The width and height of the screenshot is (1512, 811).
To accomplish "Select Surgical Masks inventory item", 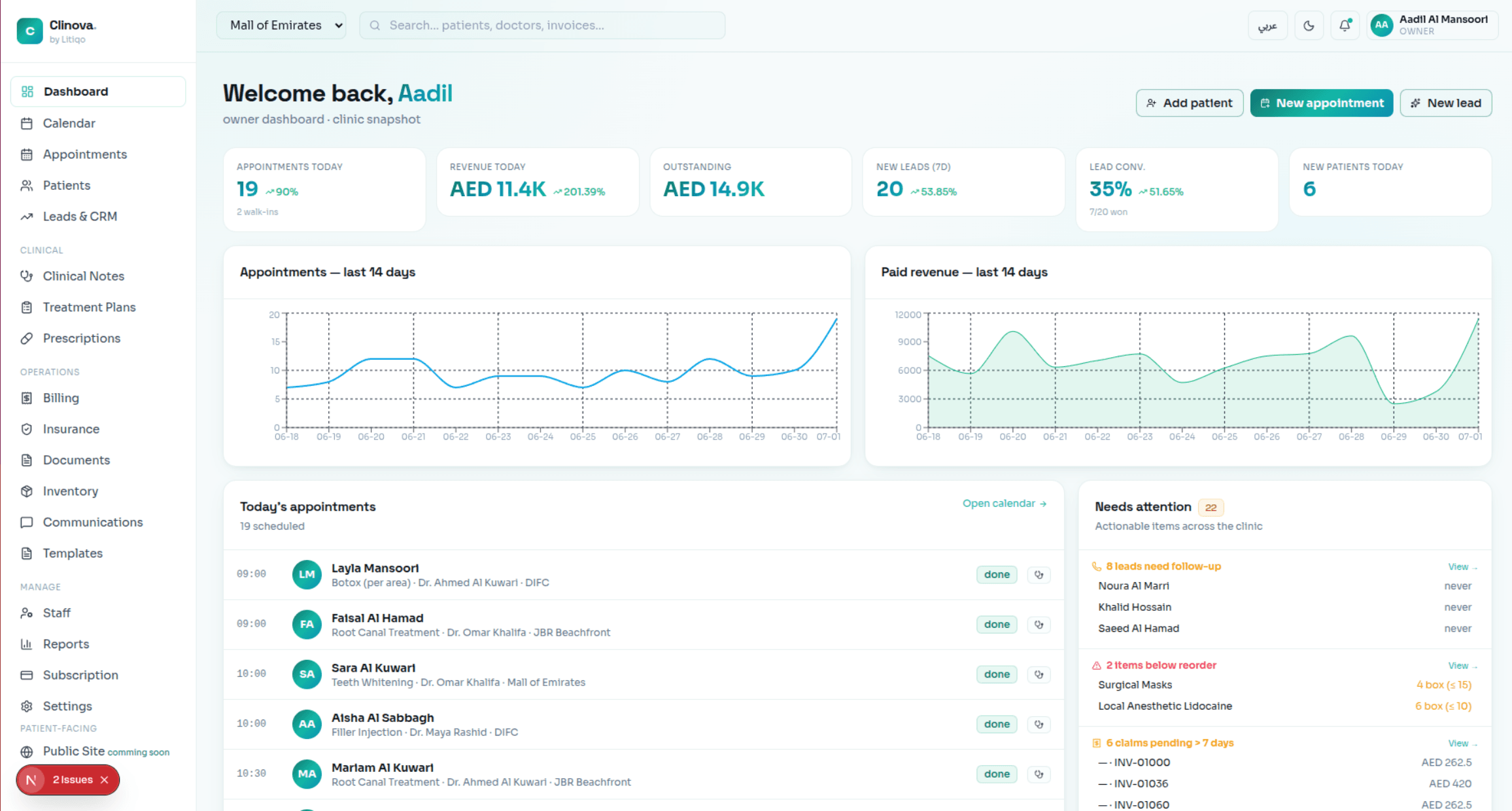I will point(1284,685).
